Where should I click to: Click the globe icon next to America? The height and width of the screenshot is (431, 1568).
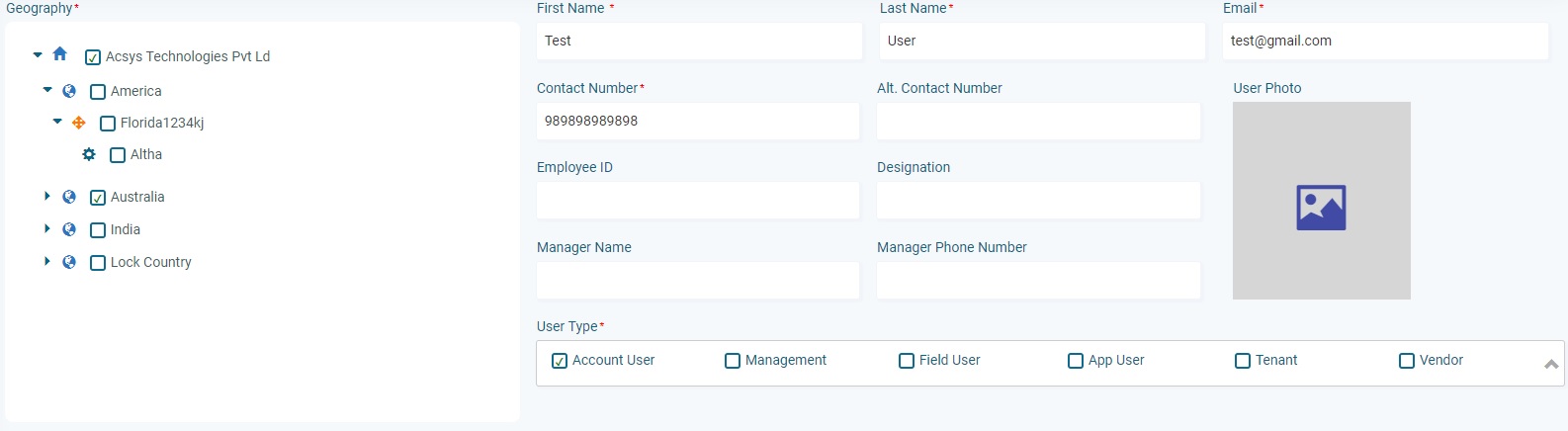[69, 91]
